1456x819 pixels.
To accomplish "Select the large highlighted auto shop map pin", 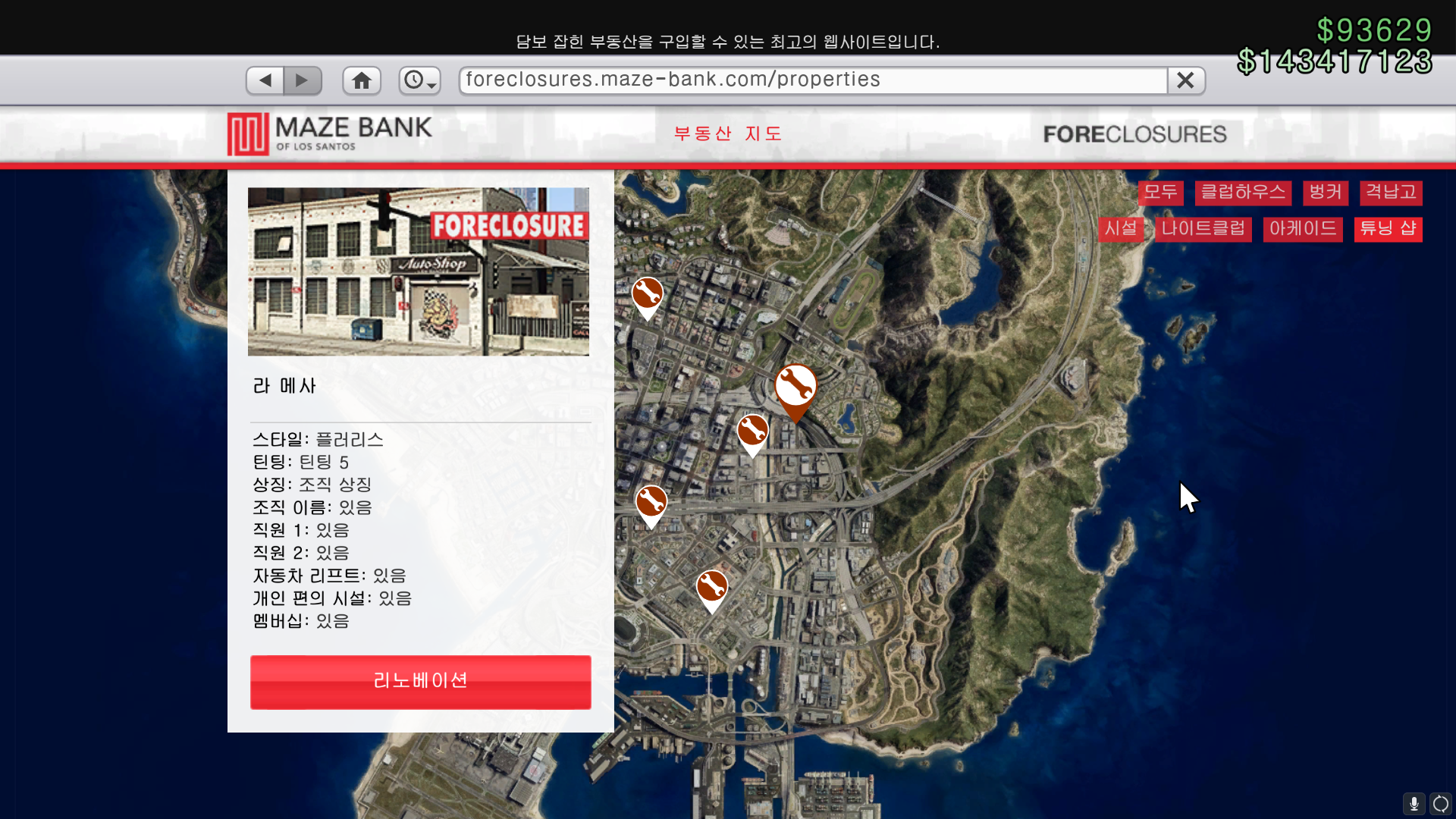I will 795,387.
